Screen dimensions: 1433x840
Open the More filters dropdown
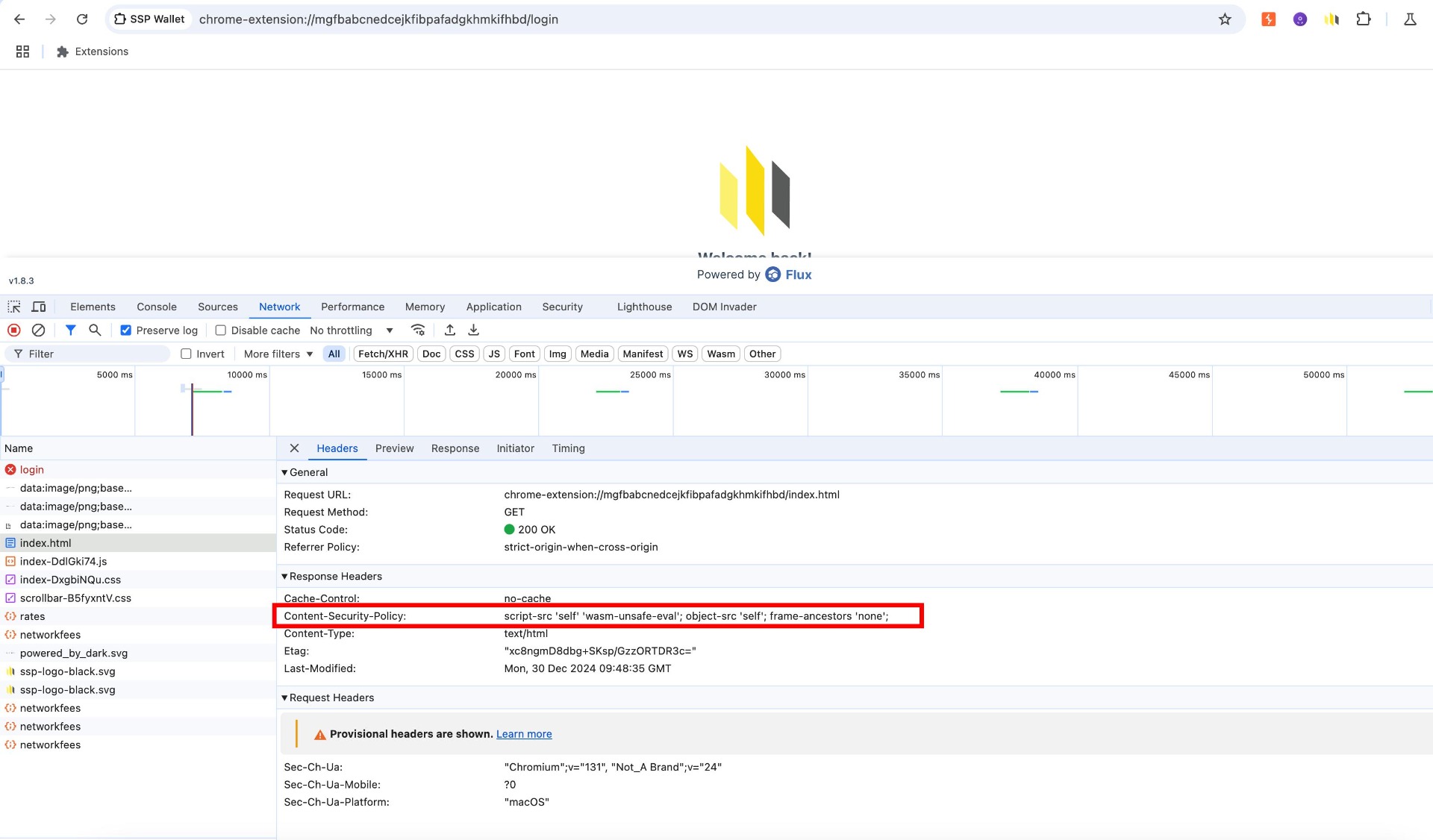(x=278, y=354)
